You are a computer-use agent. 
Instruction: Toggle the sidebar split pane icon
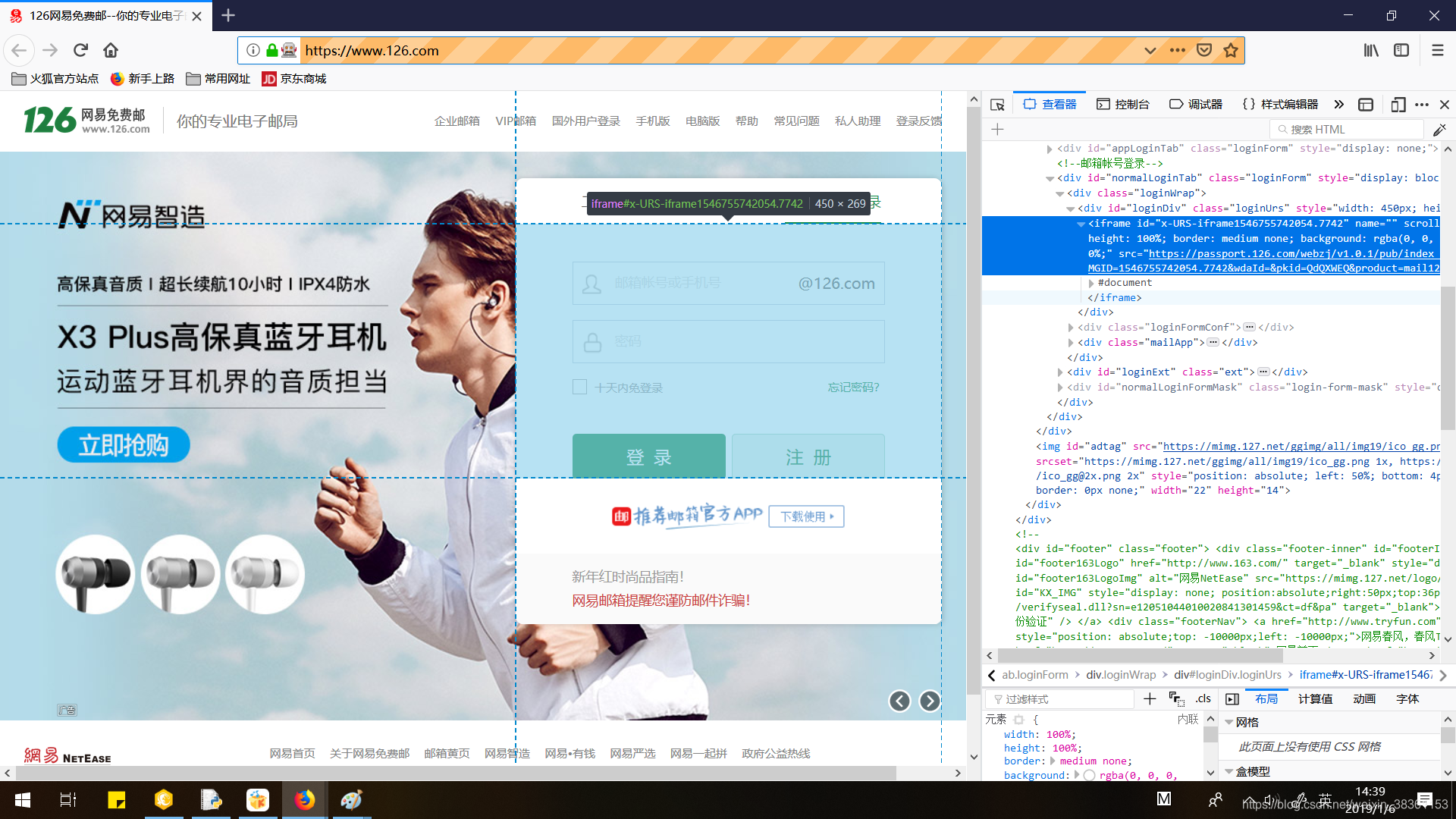coord(1232,698)
